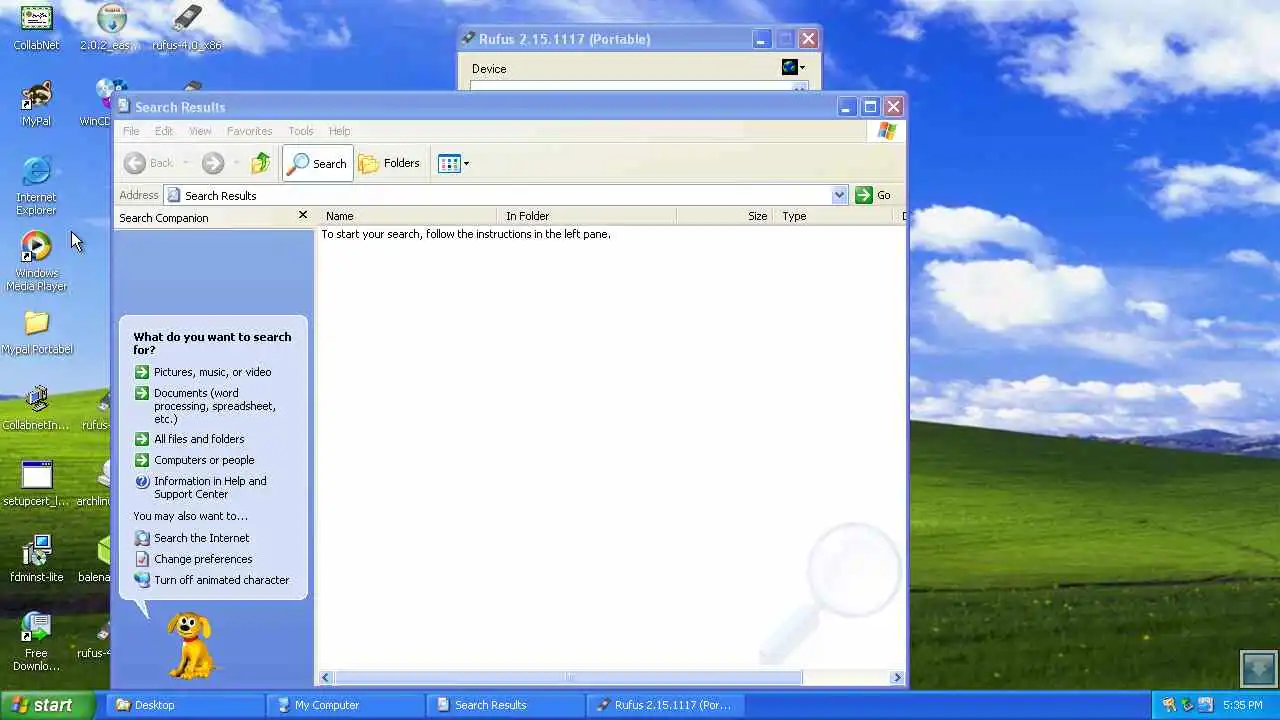Click the animated dog character

tap(189, 646)
